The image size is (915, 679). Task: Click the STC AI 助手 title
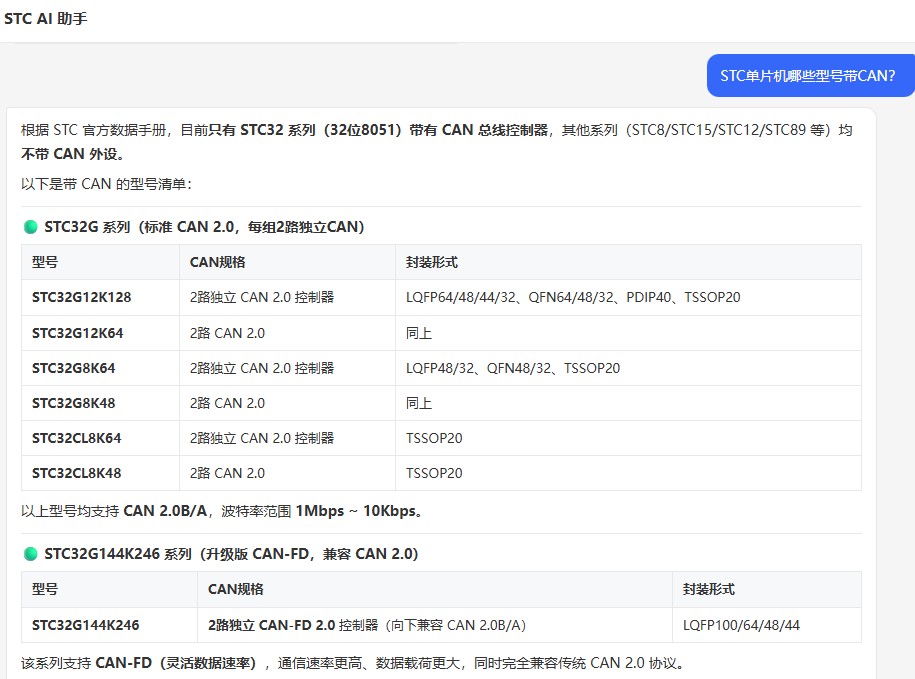46,19
